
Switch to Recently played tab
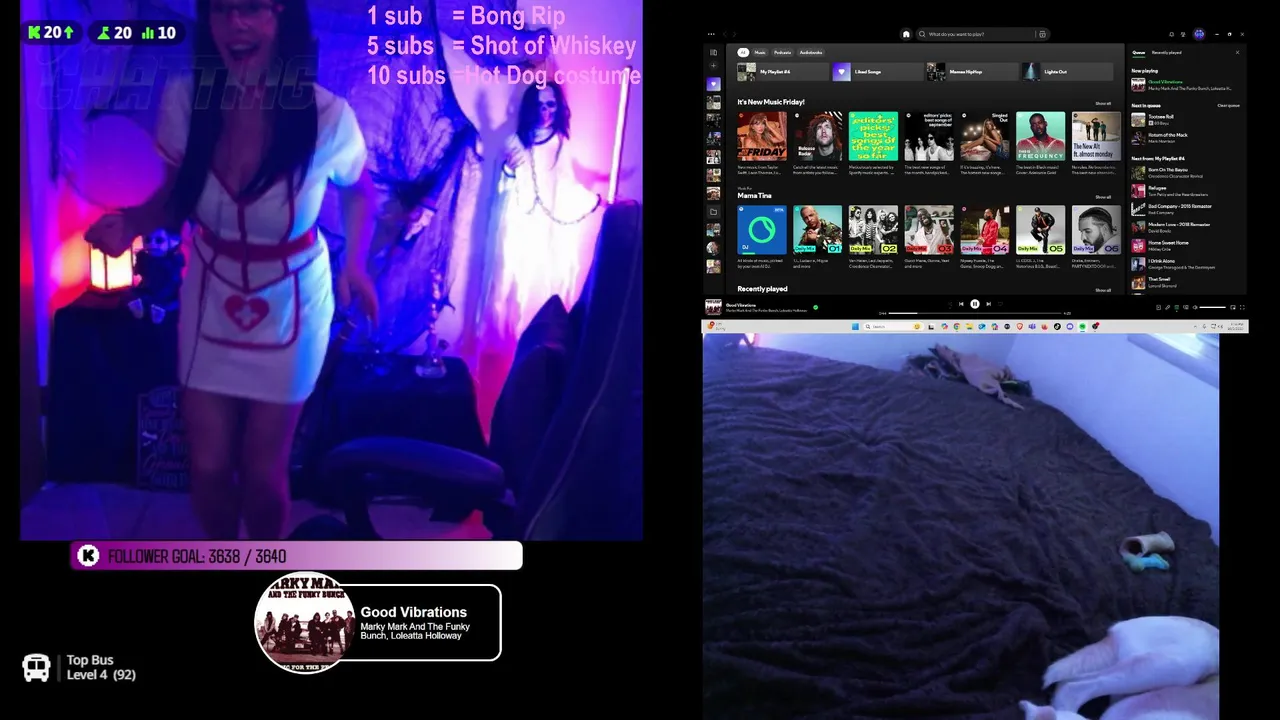(x=1166, y=52)
